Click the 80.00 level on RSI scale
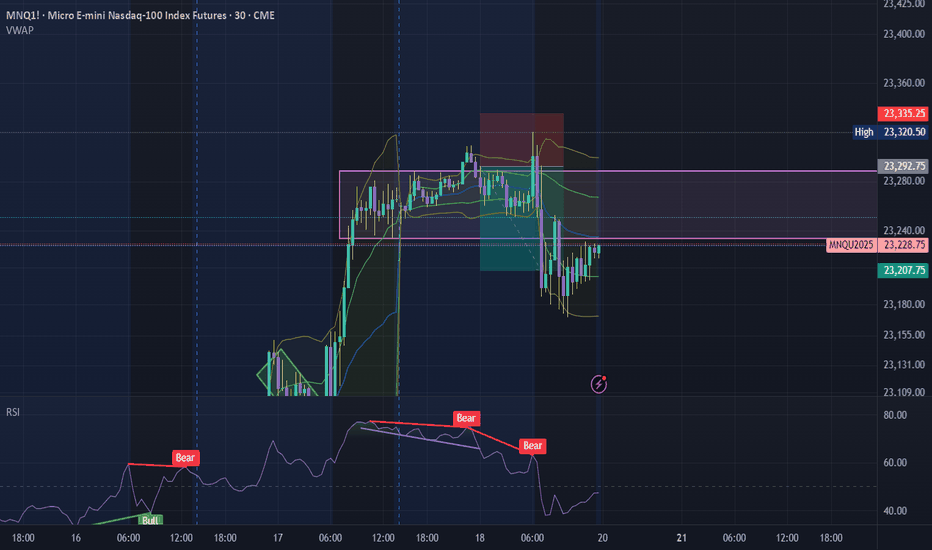The width and height of the screenshot is (932, 550). coord(895,415)
